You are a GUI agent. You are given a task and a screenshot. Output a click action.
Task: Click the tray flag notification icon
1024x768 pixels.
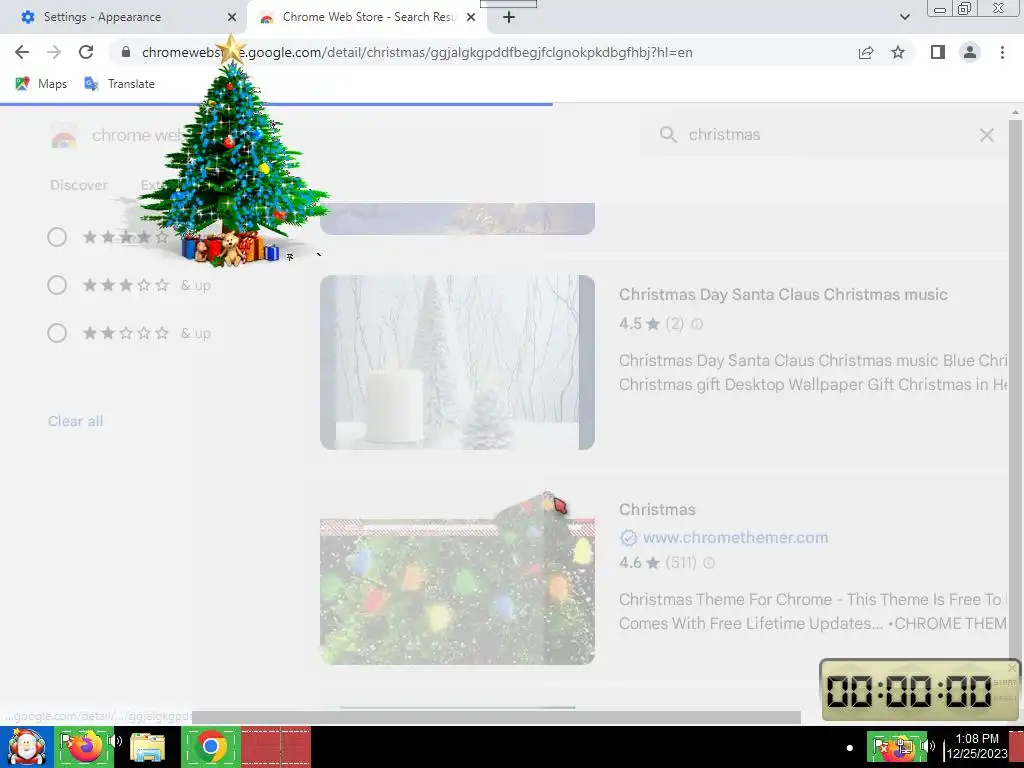881,746
